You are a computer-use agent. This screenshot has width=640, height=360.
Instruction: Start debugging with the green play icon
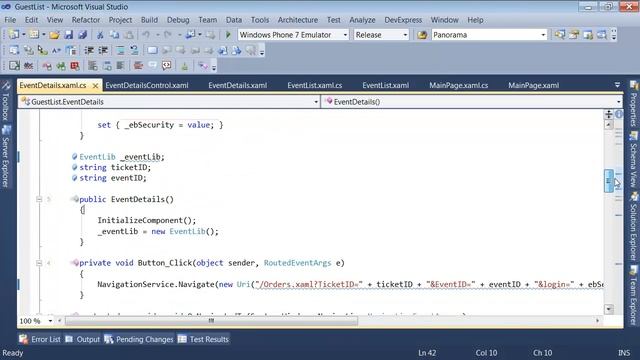pyautogui.click(x=228, y=35)
